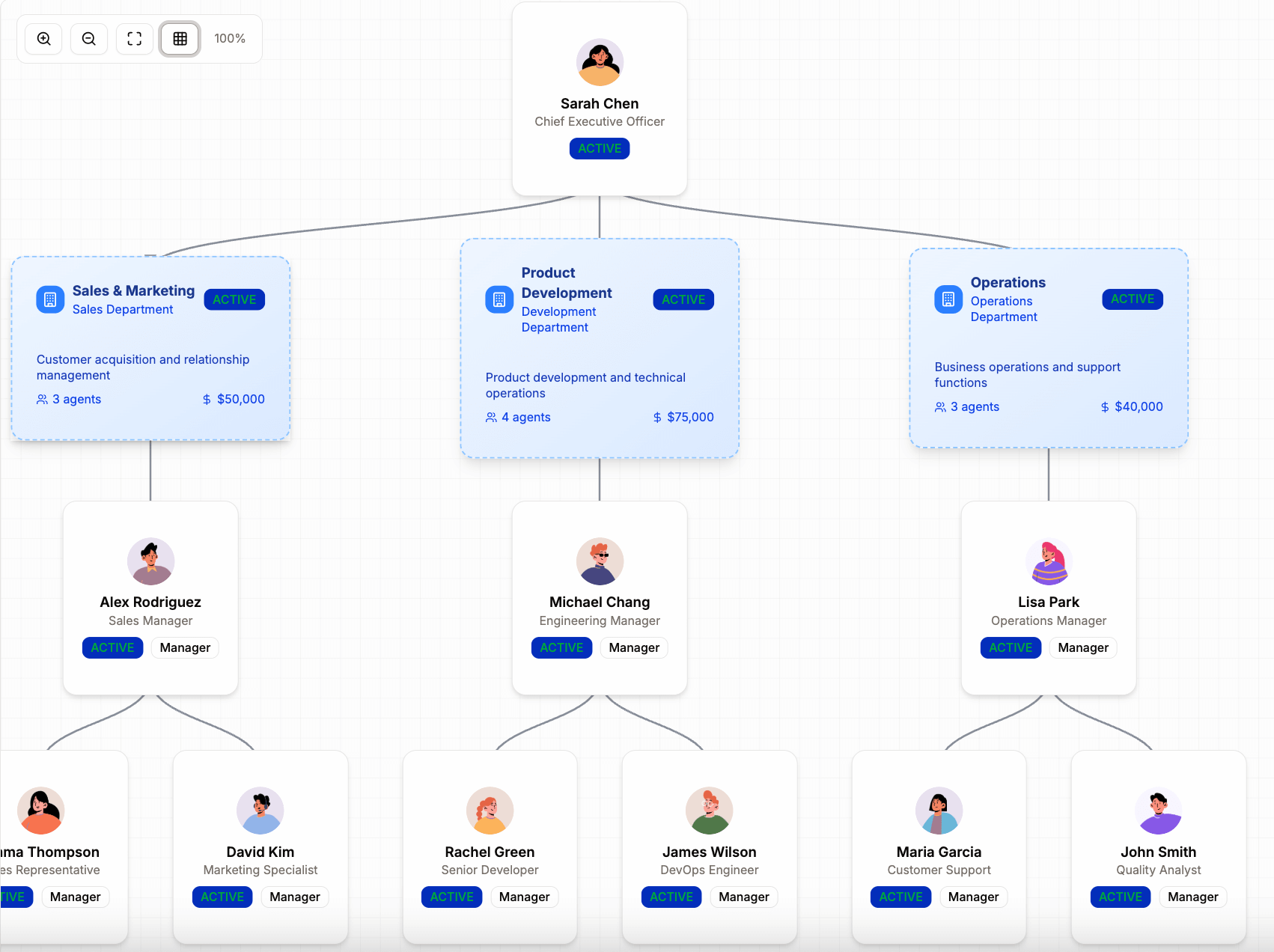Screen dimensions: 1274x952
Task: Click the building icon on Sales & Marketing card
Action: point(49,299)
